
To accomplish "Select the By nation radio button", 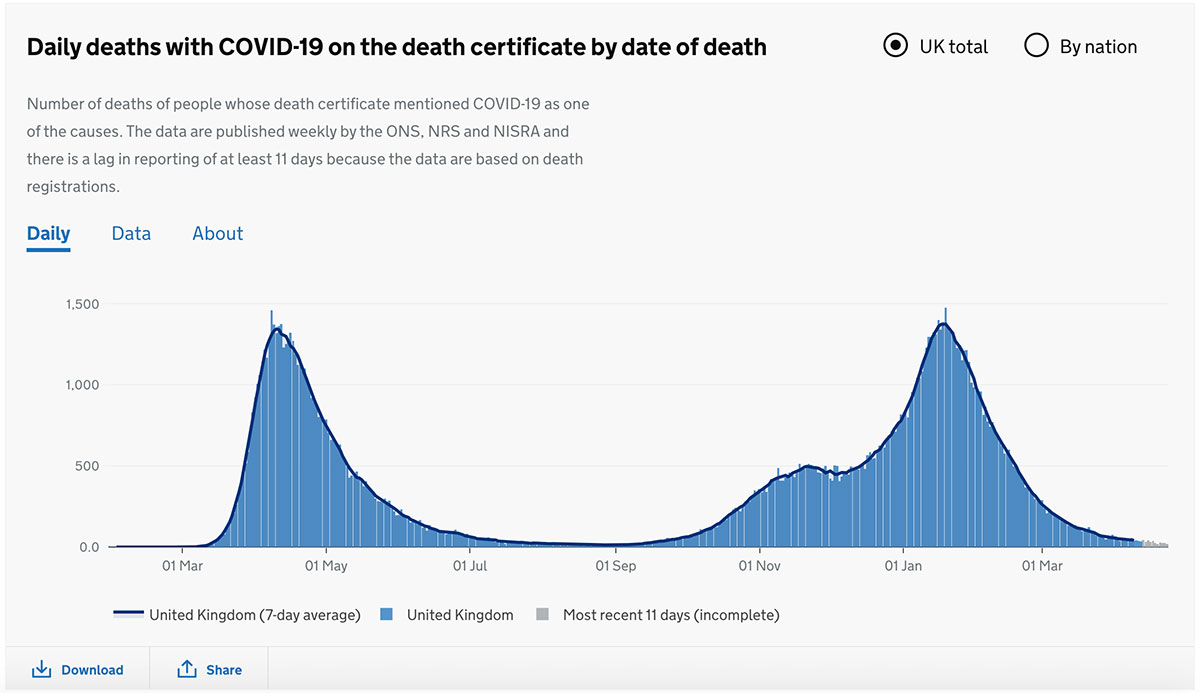I will click(x=1037, y=46).
